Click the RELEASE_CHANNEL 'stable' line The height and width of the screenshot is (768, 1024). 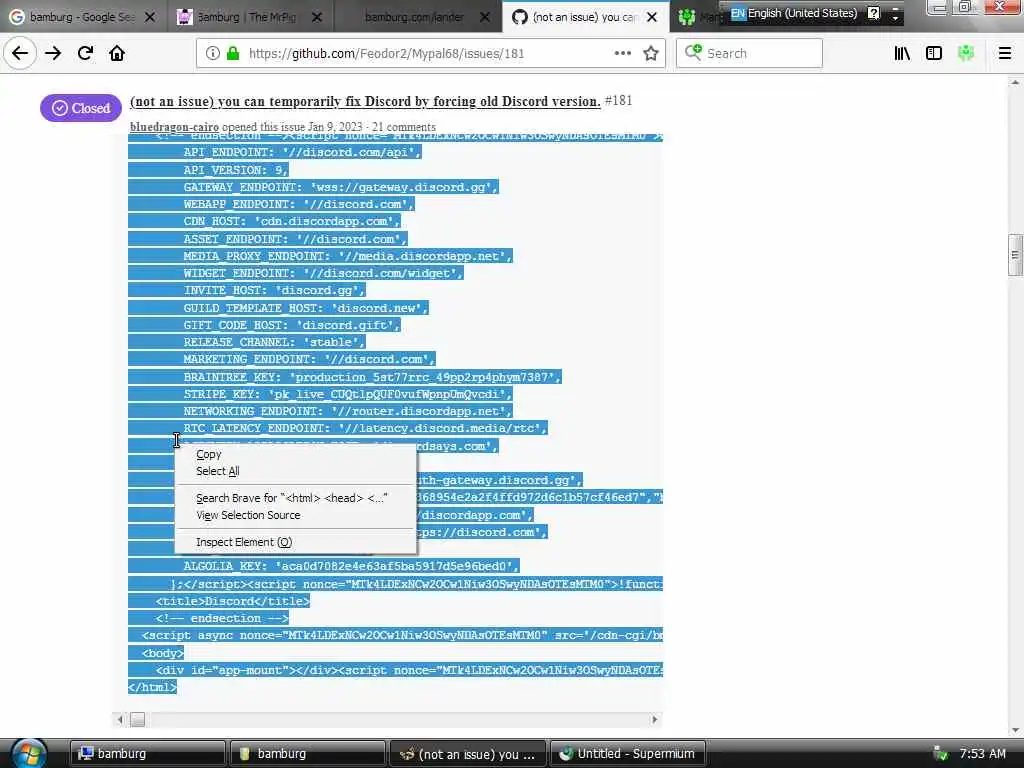pos(274,342)
